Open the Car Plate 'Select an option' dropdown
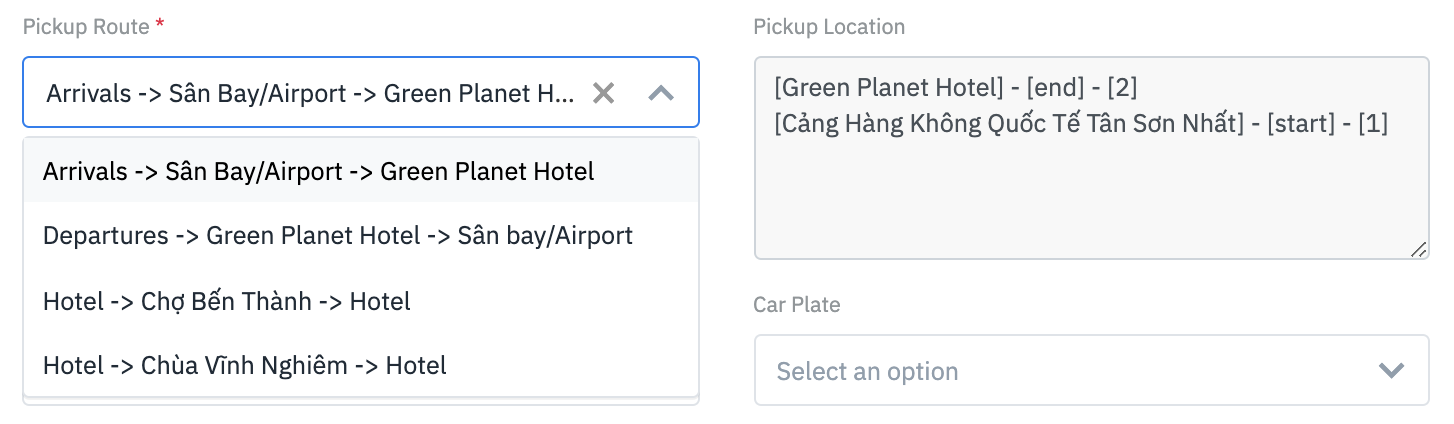1454x424 pixels. tap(1060, 371)
